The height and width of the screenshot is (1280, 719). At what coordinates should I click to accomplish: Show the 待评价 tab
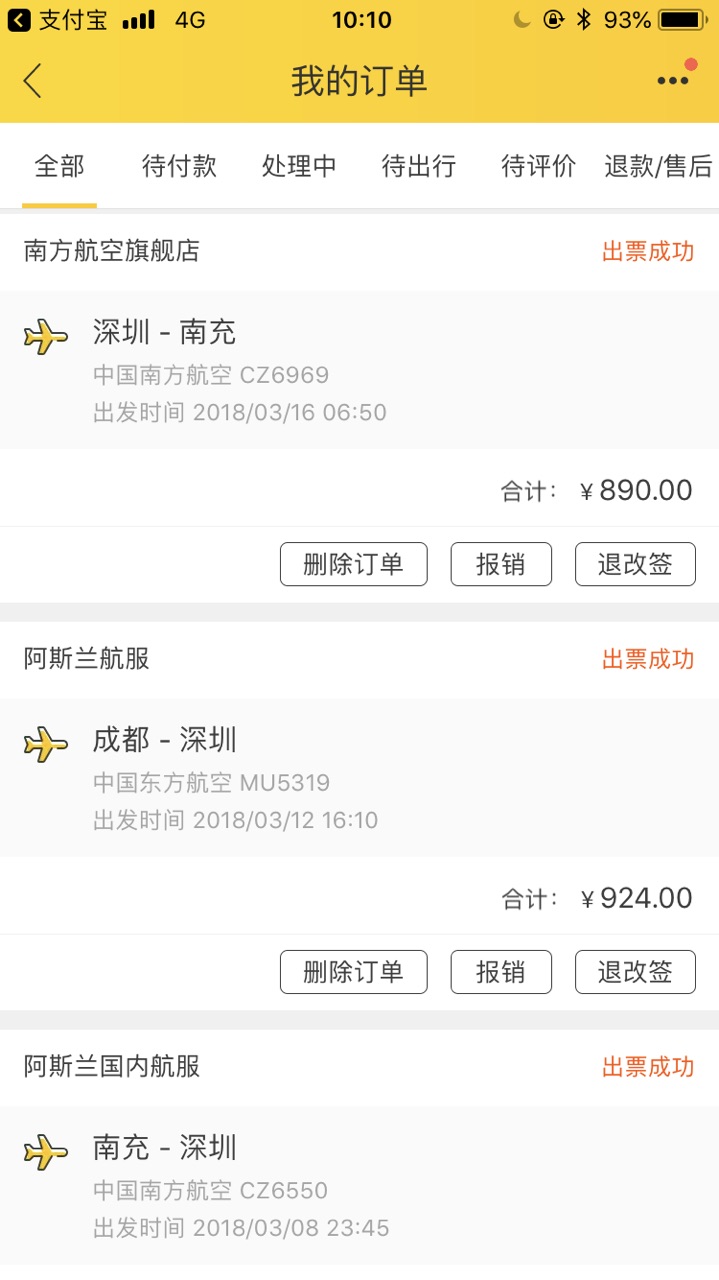[538, 166]
